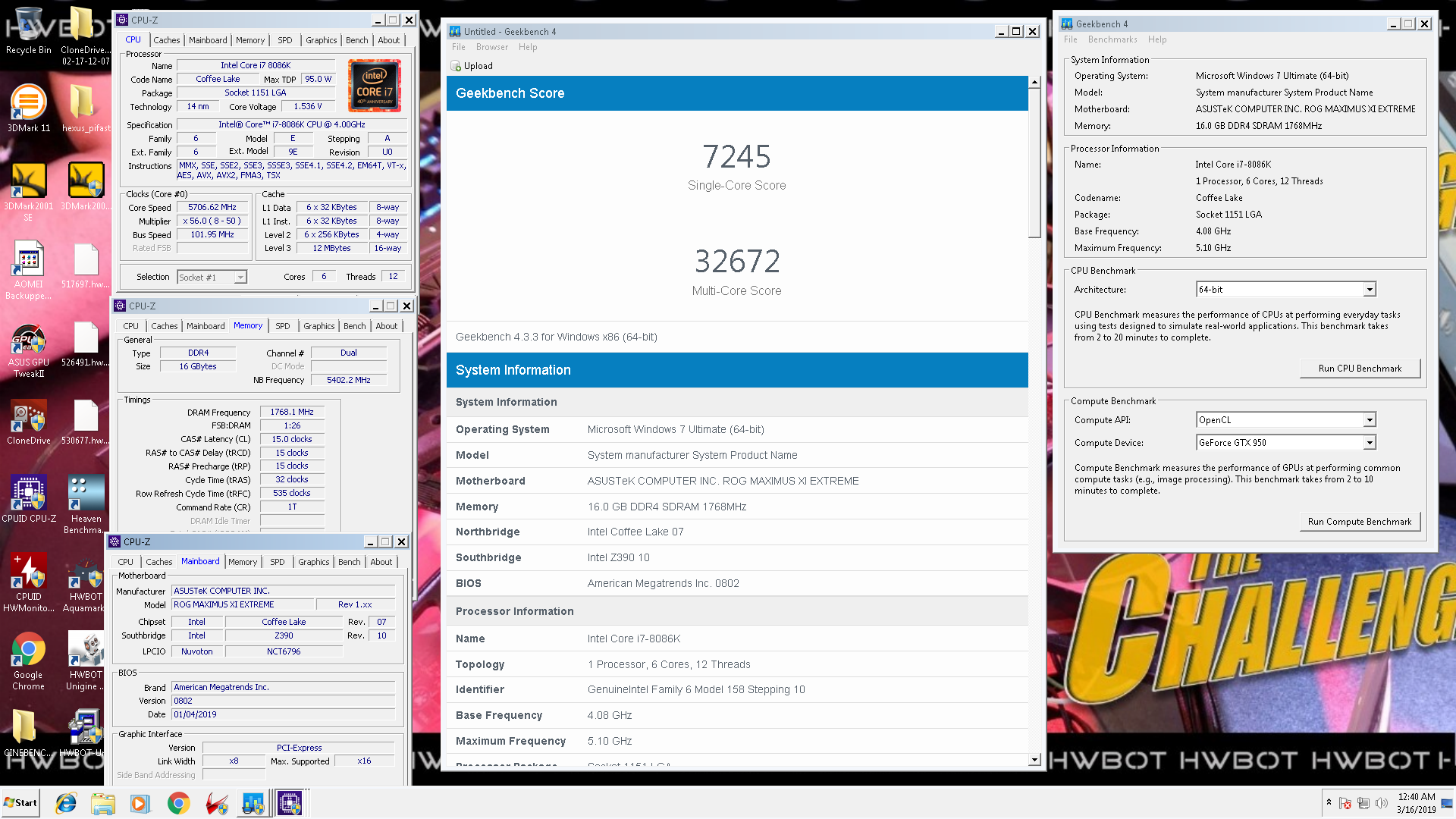The height and width of the screenshot is (819, 1456).
Task: Open Internet Explorer from the taskbar
Action: pos(67,803)
